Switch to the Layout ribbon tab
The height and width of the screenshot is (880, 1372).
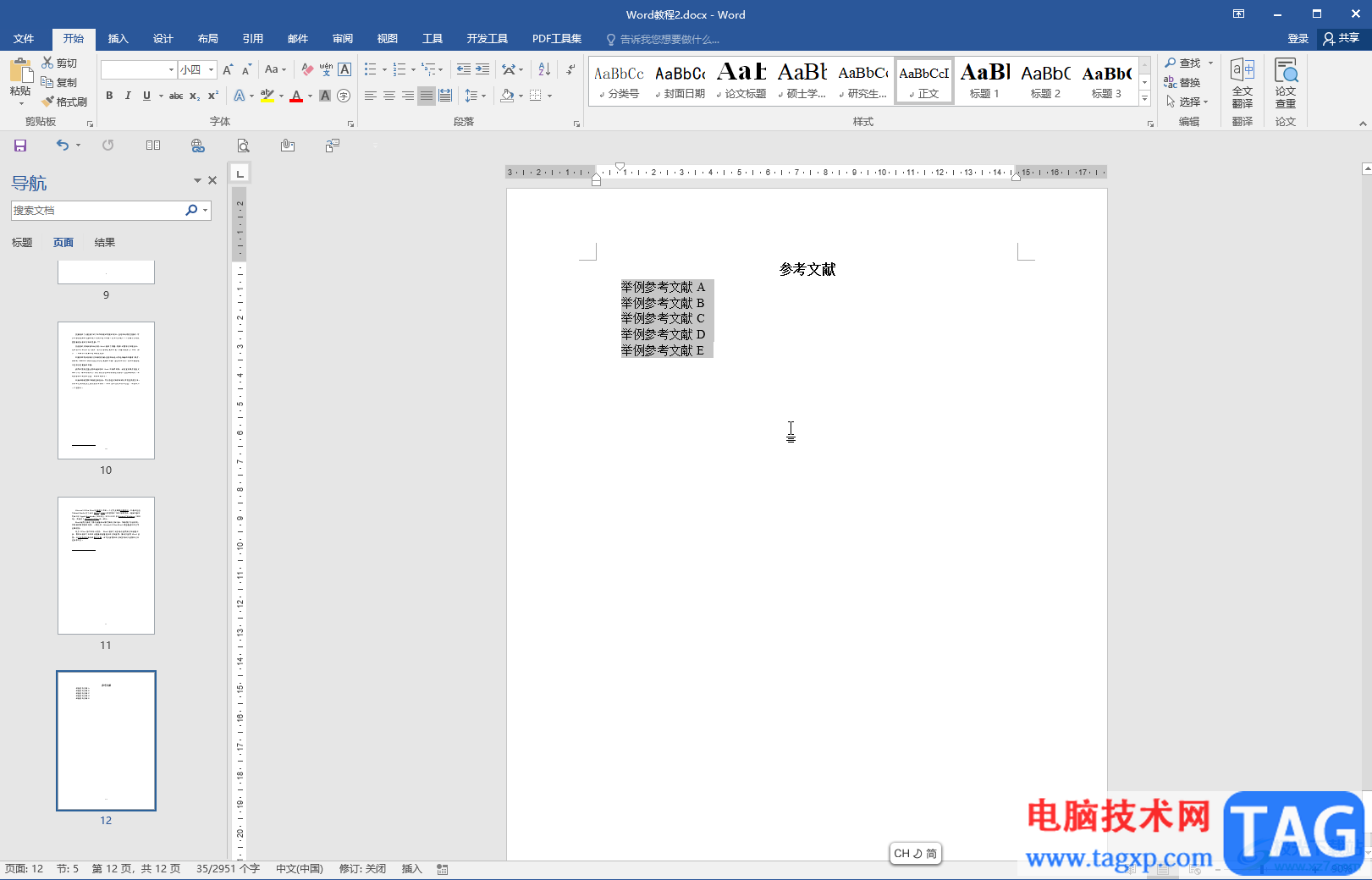coord(208,39)
